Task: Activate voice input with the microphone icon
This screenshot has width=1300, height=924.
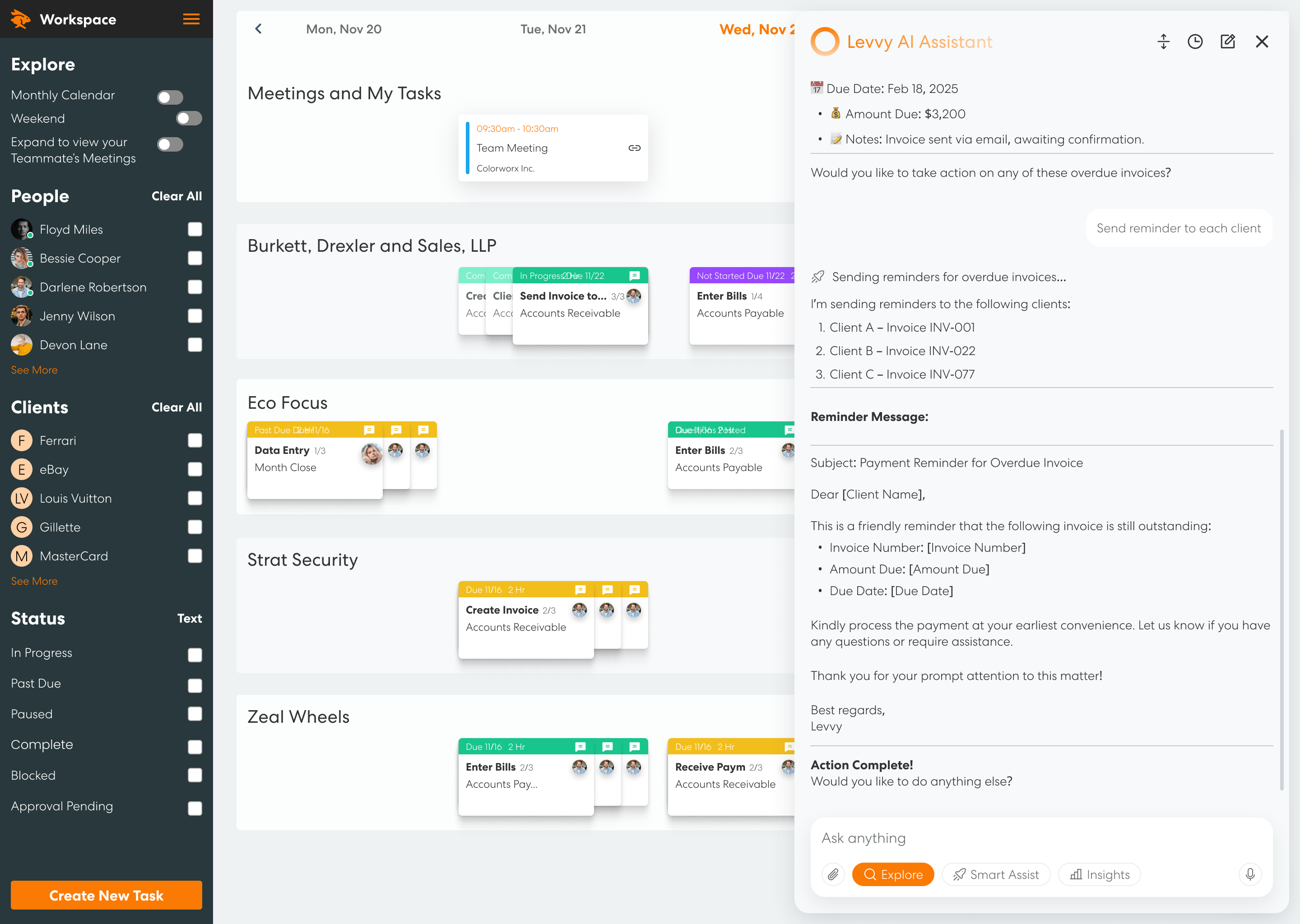Action: (1250, 874)
